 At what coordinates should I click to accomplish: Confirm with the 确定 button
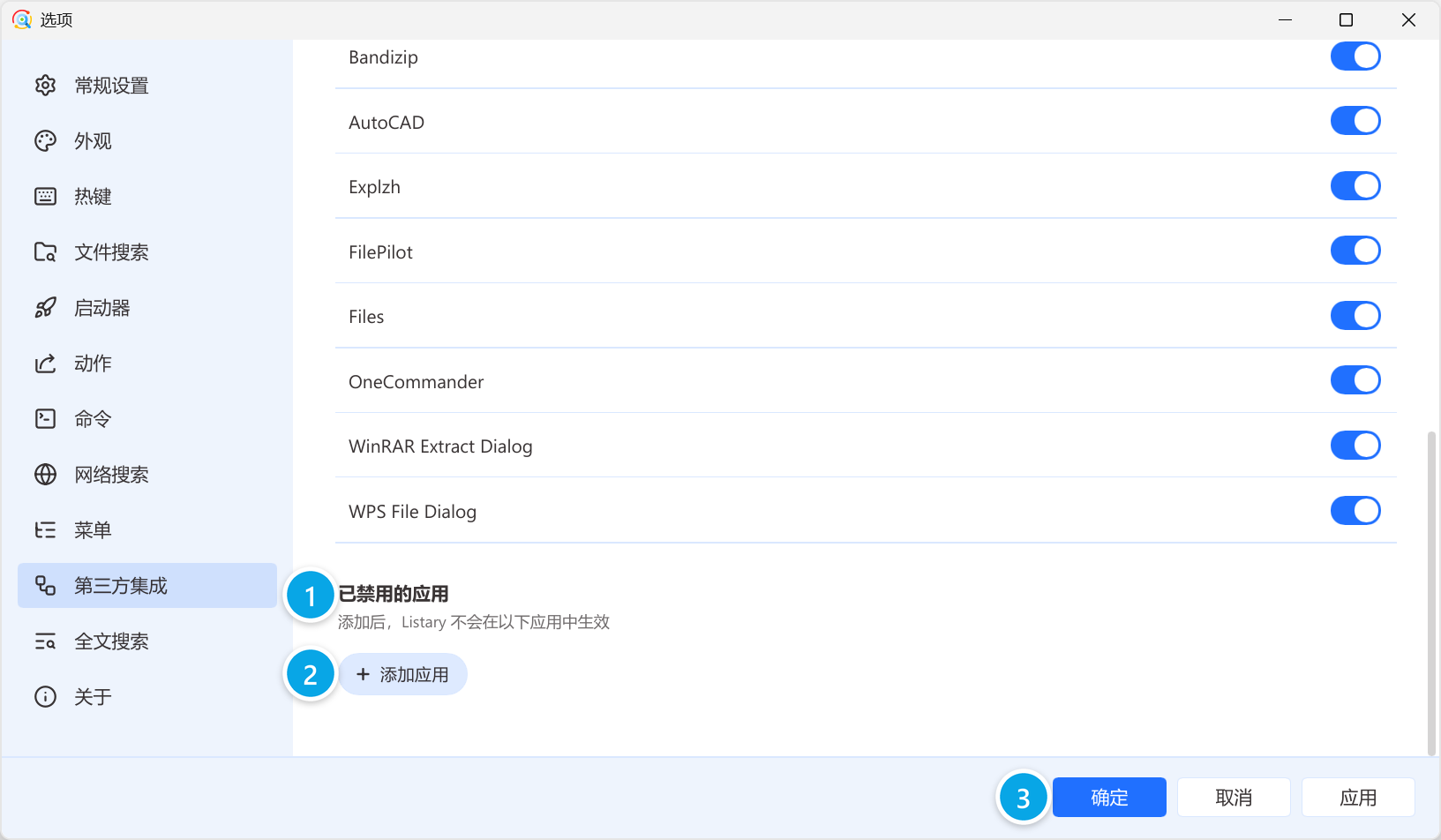click(1109, 798)
